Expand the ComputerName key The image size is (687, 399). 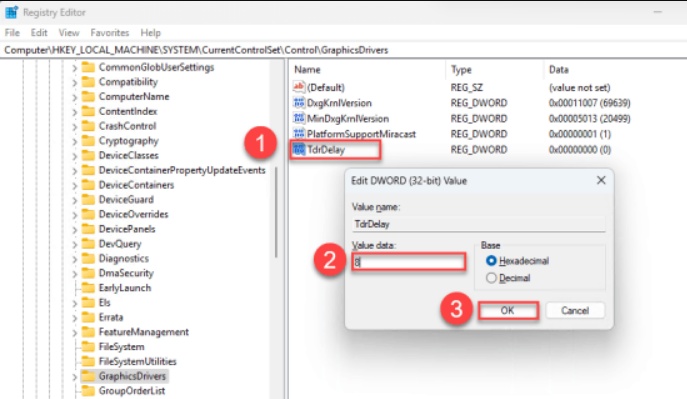[x=74, y=97]
